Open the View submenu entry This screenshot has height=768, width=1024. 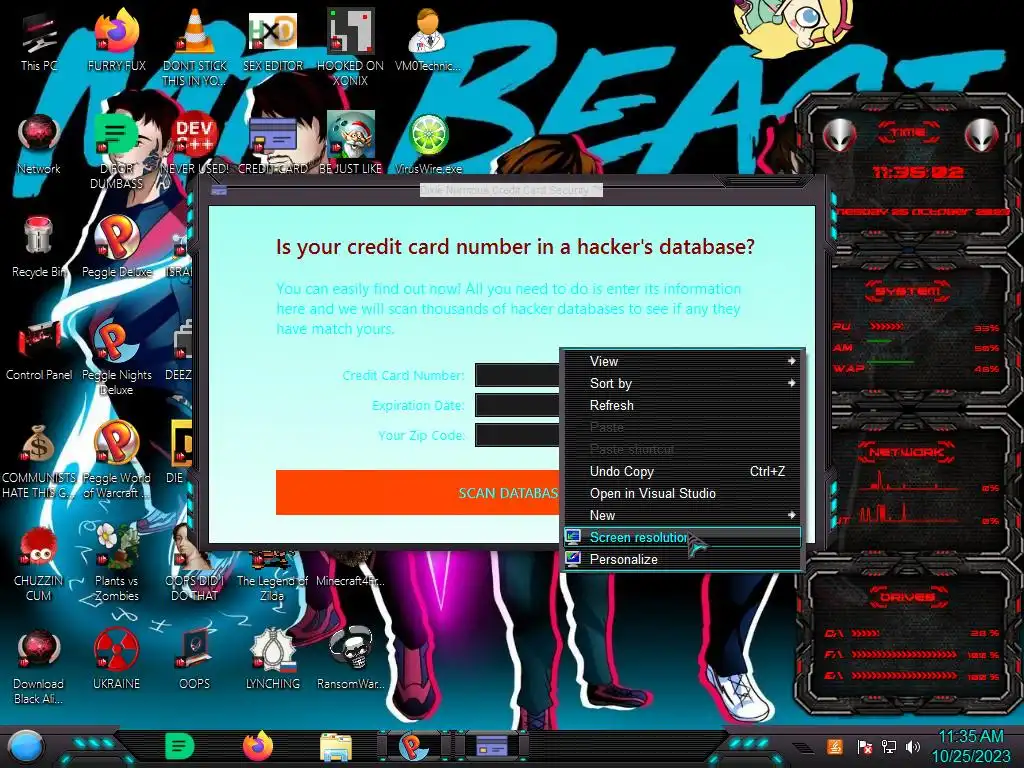tap(681, 362)
